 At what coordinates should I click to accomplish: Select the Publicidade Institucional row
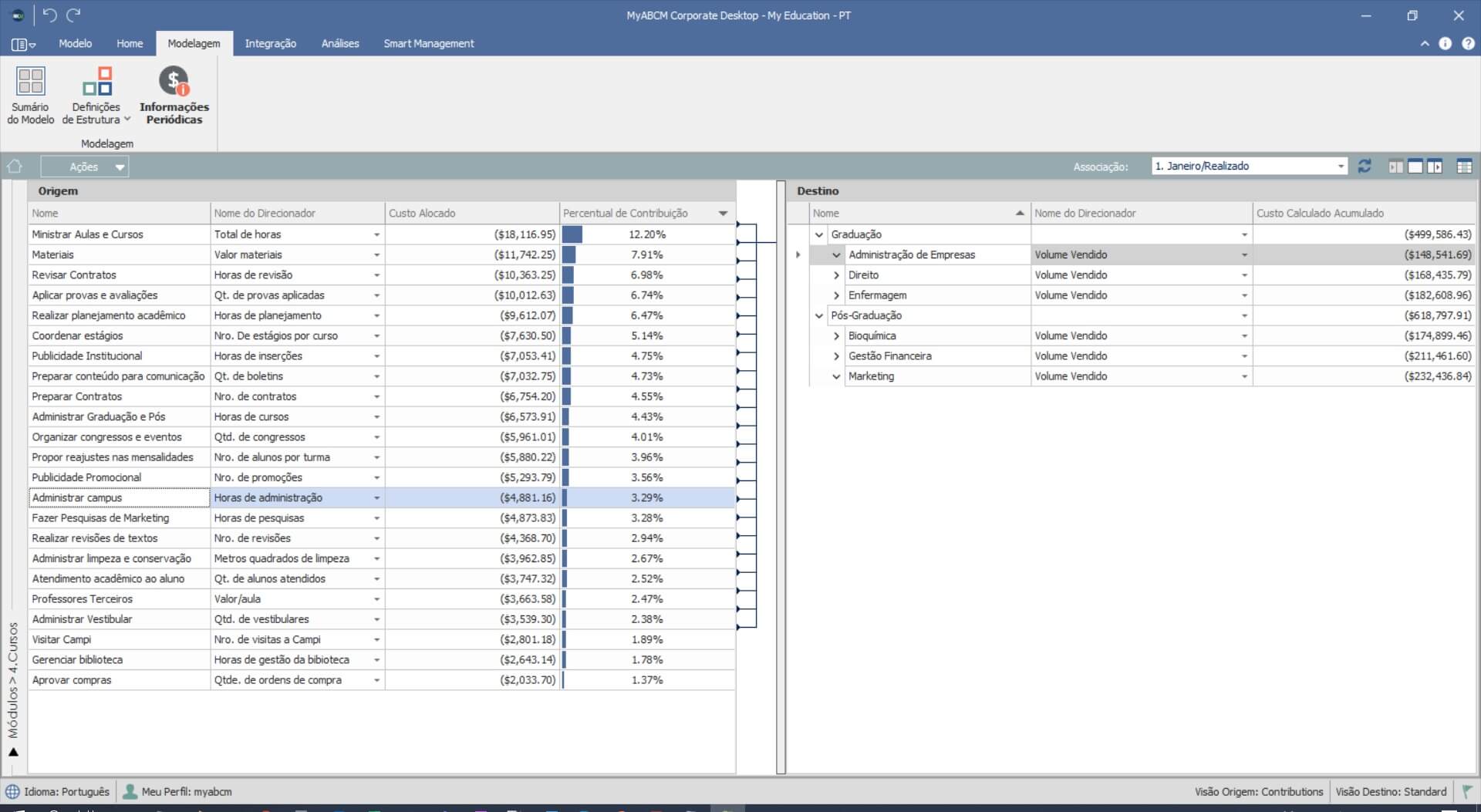tap(382, 356)
